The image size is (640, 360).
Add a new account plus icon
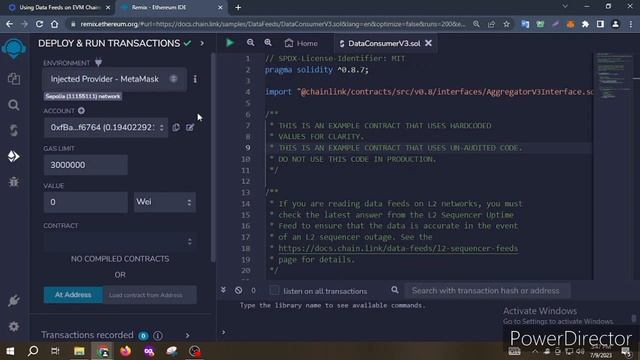(81, 111)
